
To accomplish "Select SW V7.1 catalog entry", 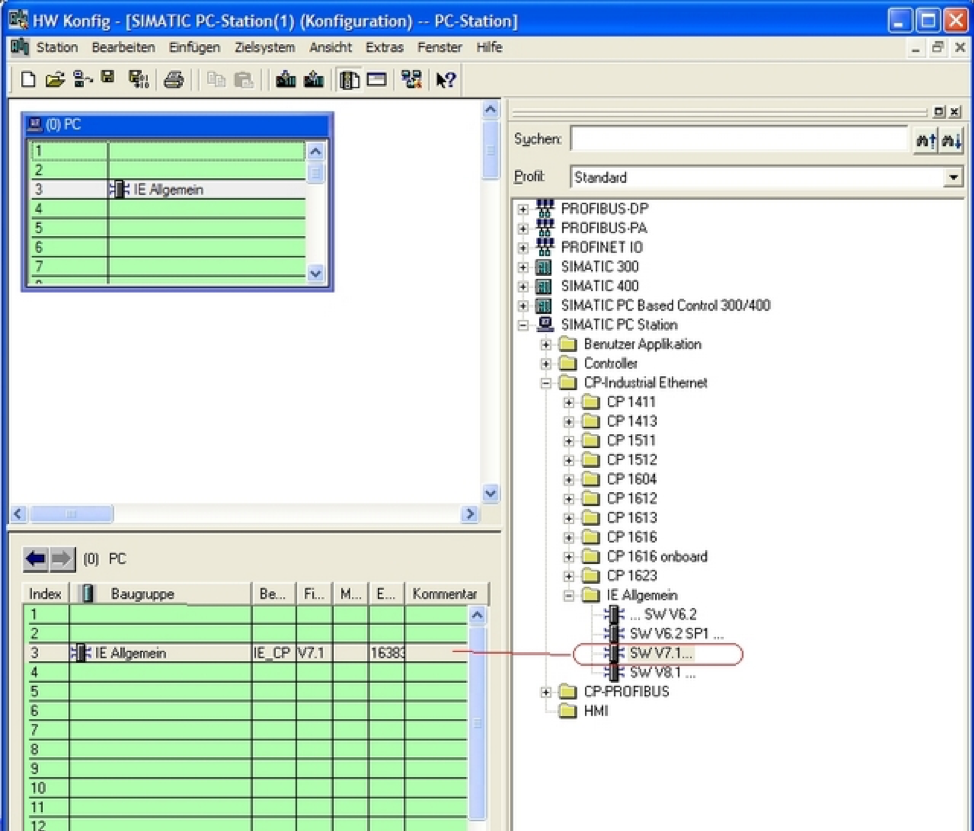I will 661,653.
